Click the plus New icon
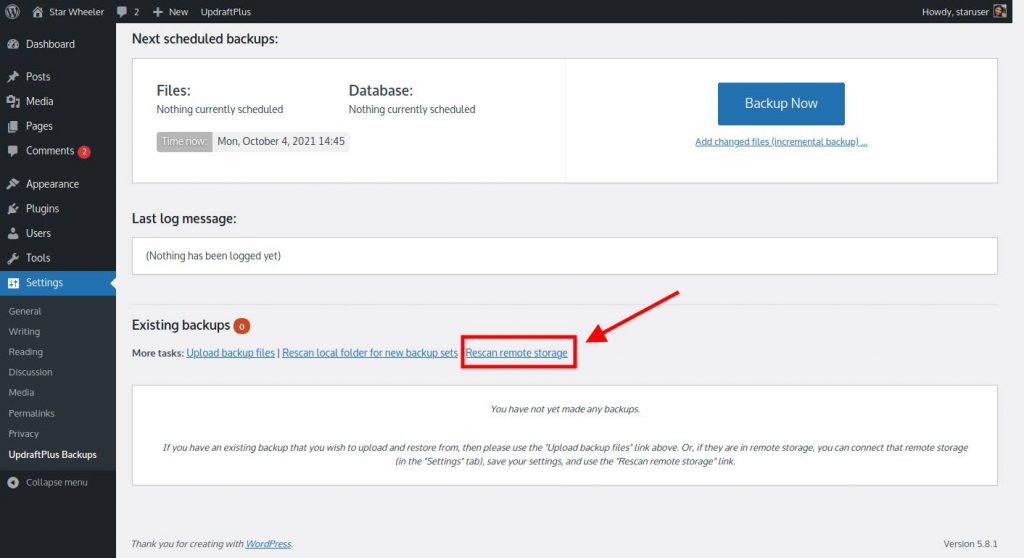The image size is (1024, 558). [x=157, y=12]
